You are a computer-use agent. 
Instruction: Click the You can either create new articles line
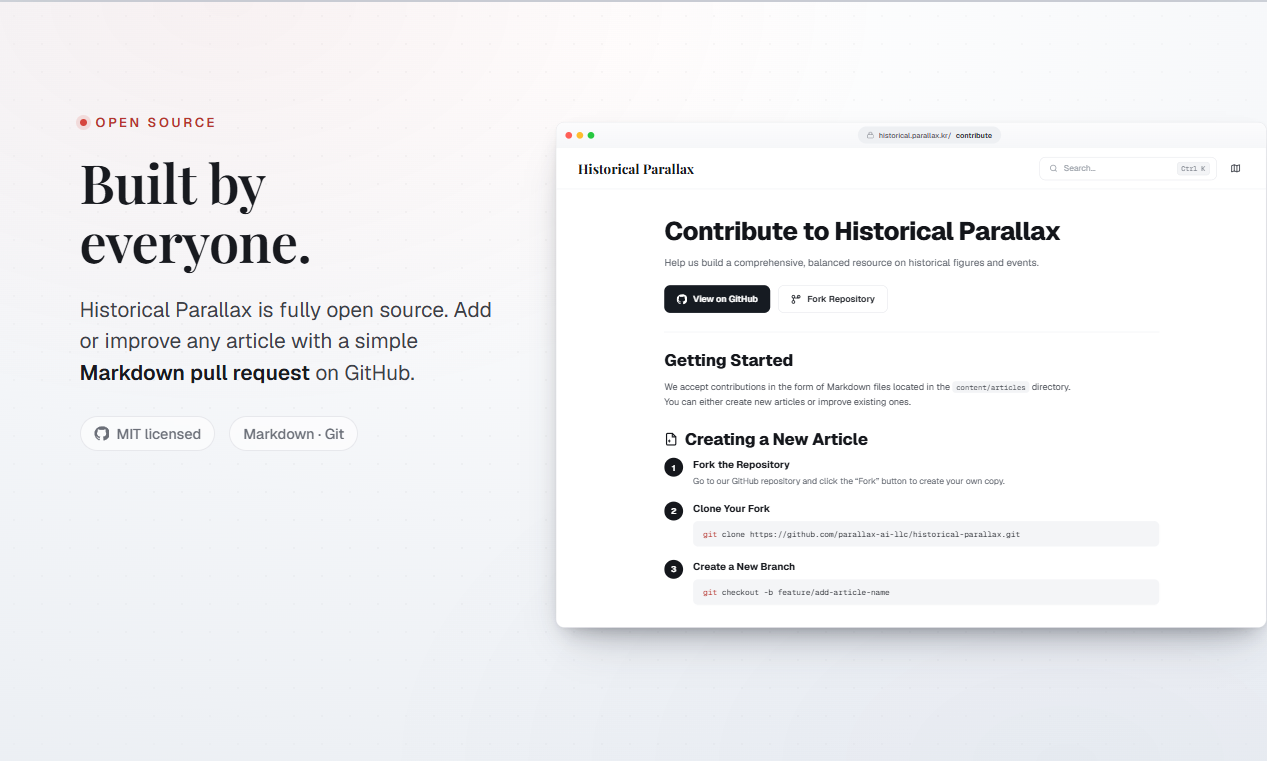[787, 402]
